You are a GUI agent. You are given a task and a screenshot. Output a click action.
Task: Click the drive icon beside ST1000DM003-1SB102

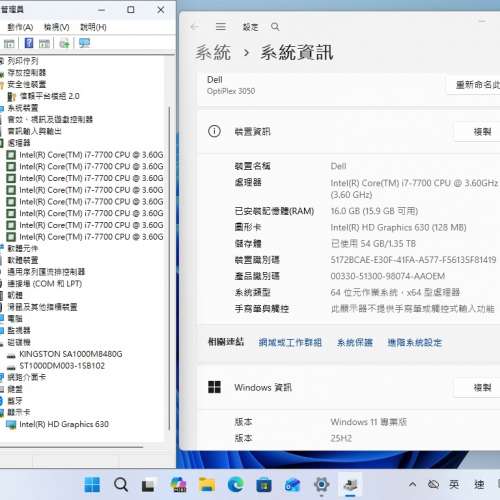pos(11,367)
